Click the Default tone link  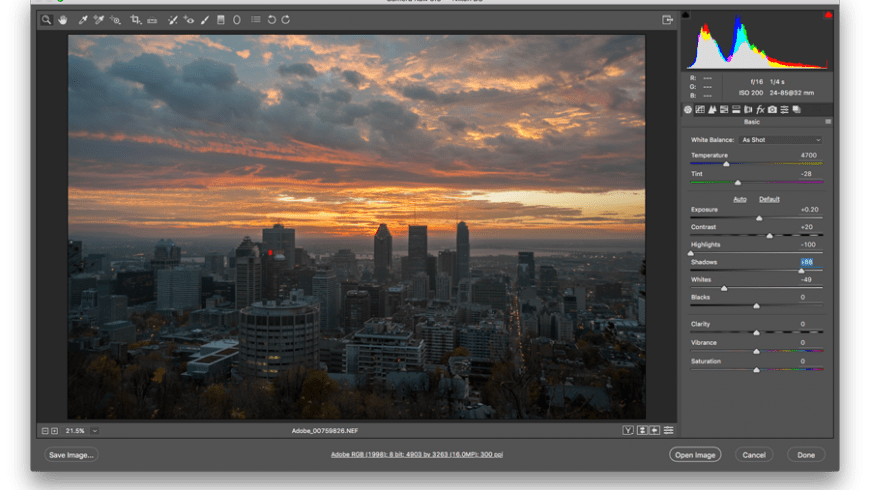tap(769, 199)
